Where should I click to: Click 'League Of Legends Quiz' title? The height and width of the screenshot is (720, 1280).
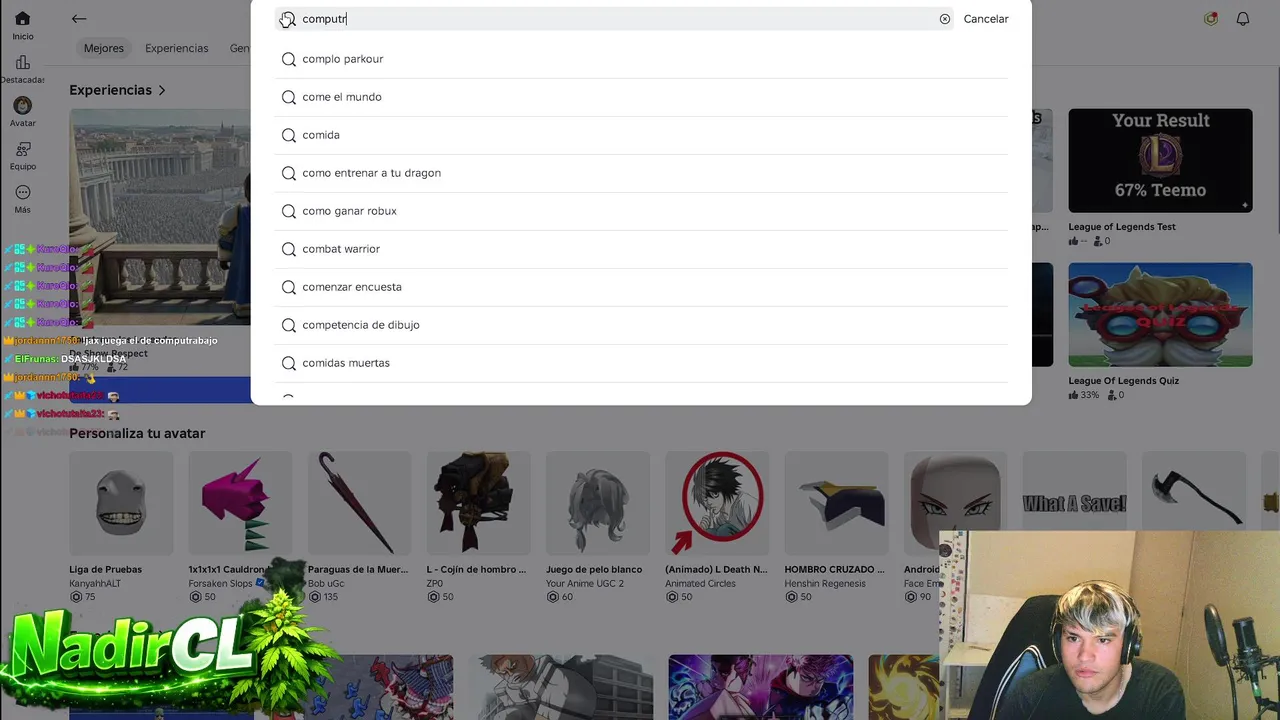coord(1123,381)
